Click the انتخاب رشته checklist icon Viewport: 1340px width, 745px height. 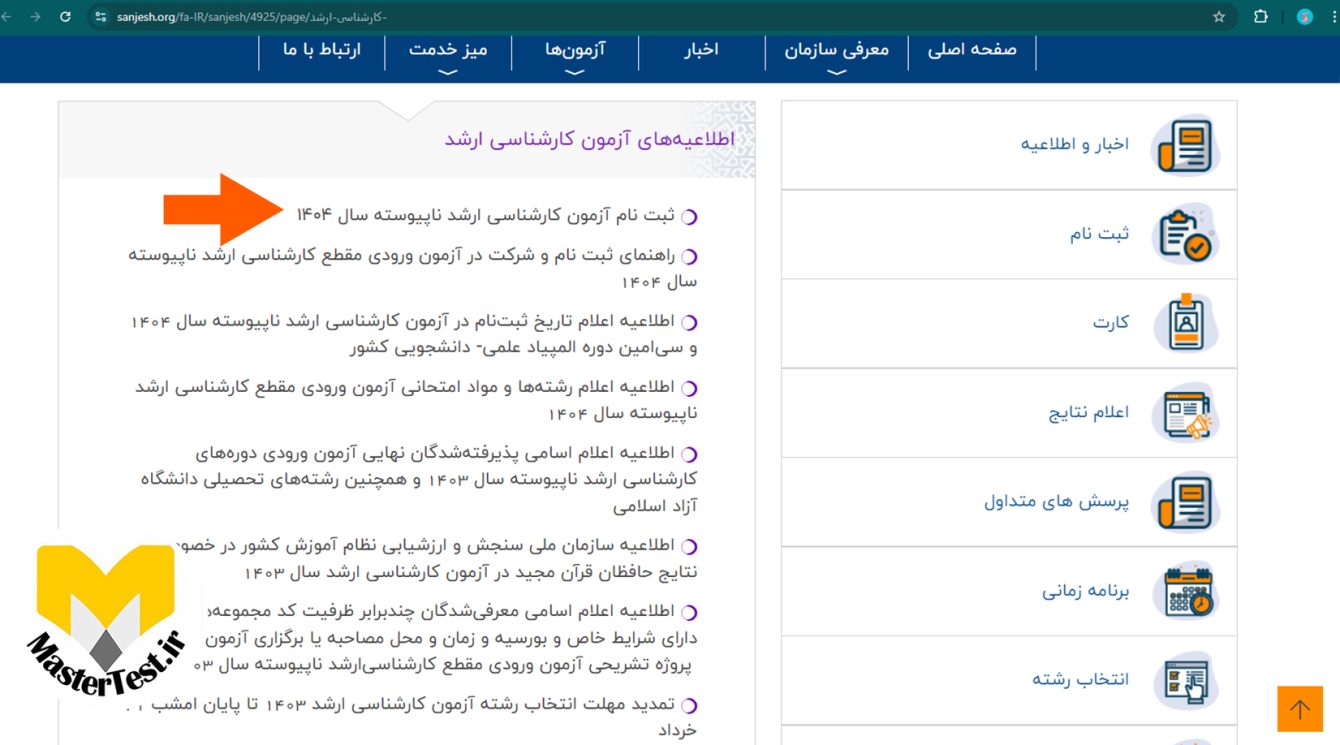(x=1185, y=679)
